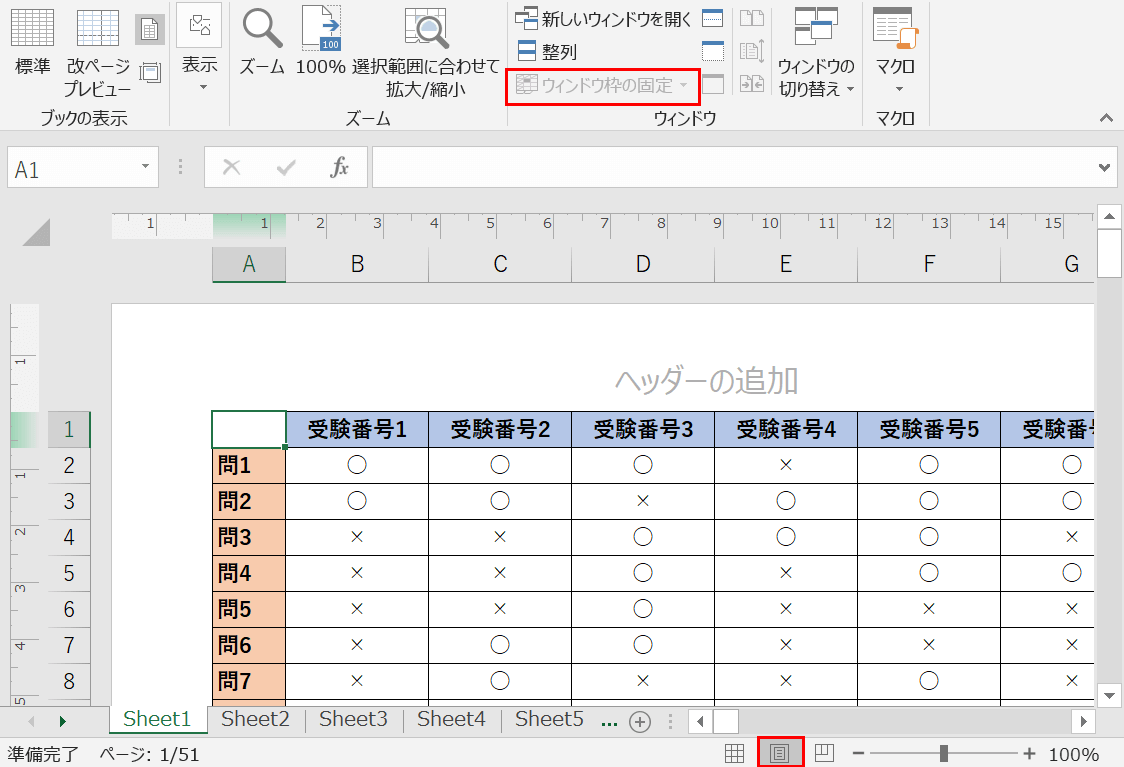
Task: Toggle Page Break Preview in status bar
Action: pos(825,754)
